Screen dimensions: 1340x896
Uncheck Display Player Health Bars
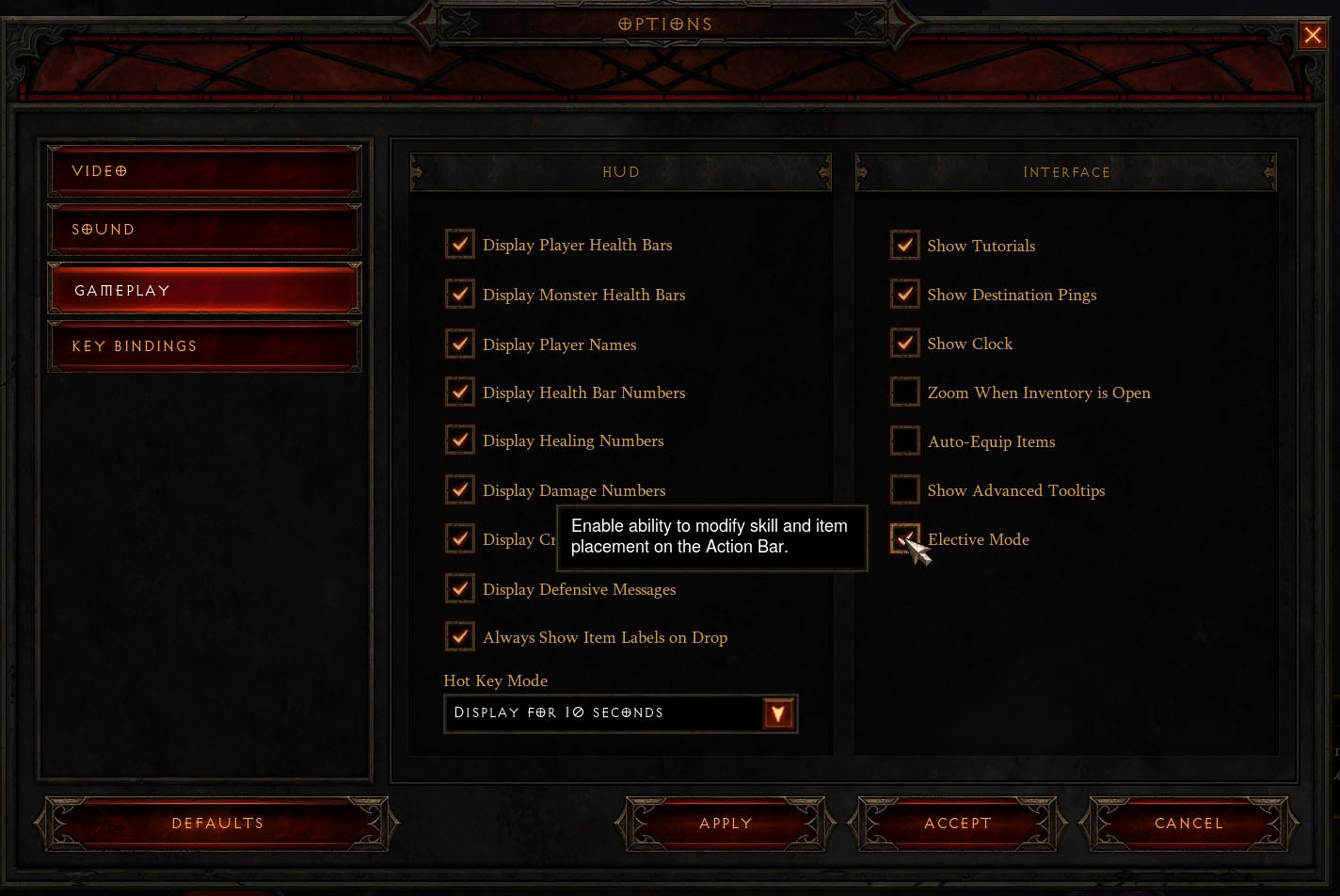point(460,245)
